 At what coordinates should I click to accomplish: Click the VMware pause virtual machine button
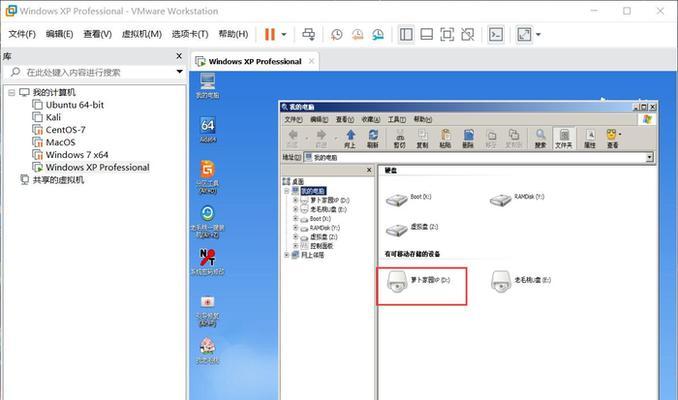(269, 34)
